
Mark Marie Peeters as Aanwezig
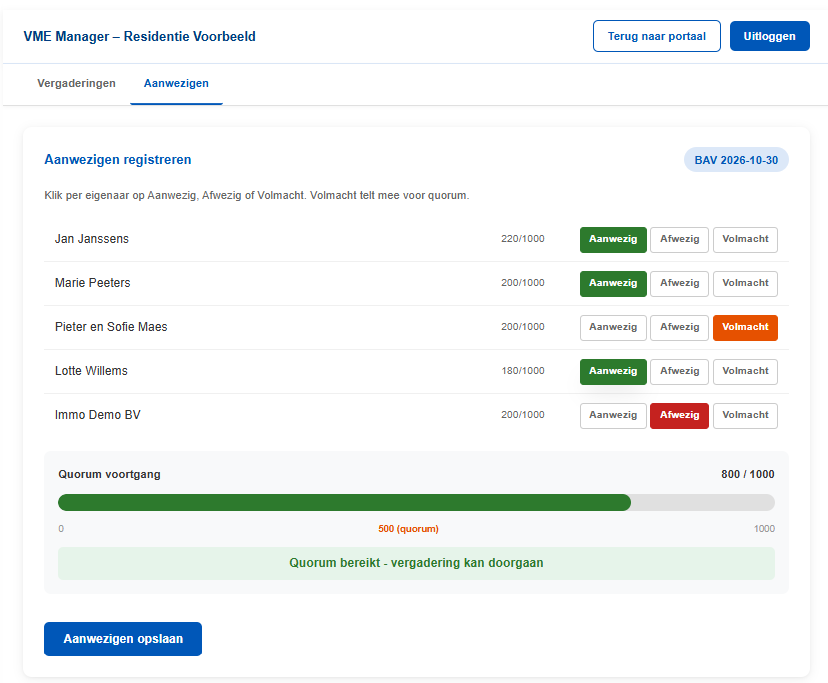click(613, 284)
